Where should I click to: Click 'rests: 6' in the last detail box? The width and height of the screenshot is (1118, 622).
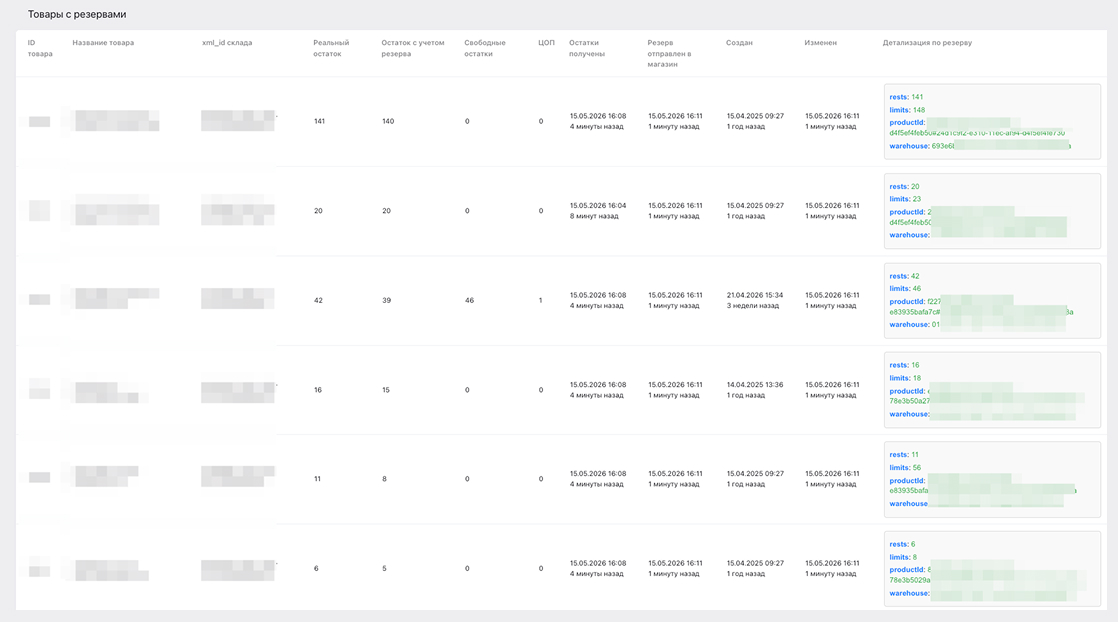coord(902,544)
